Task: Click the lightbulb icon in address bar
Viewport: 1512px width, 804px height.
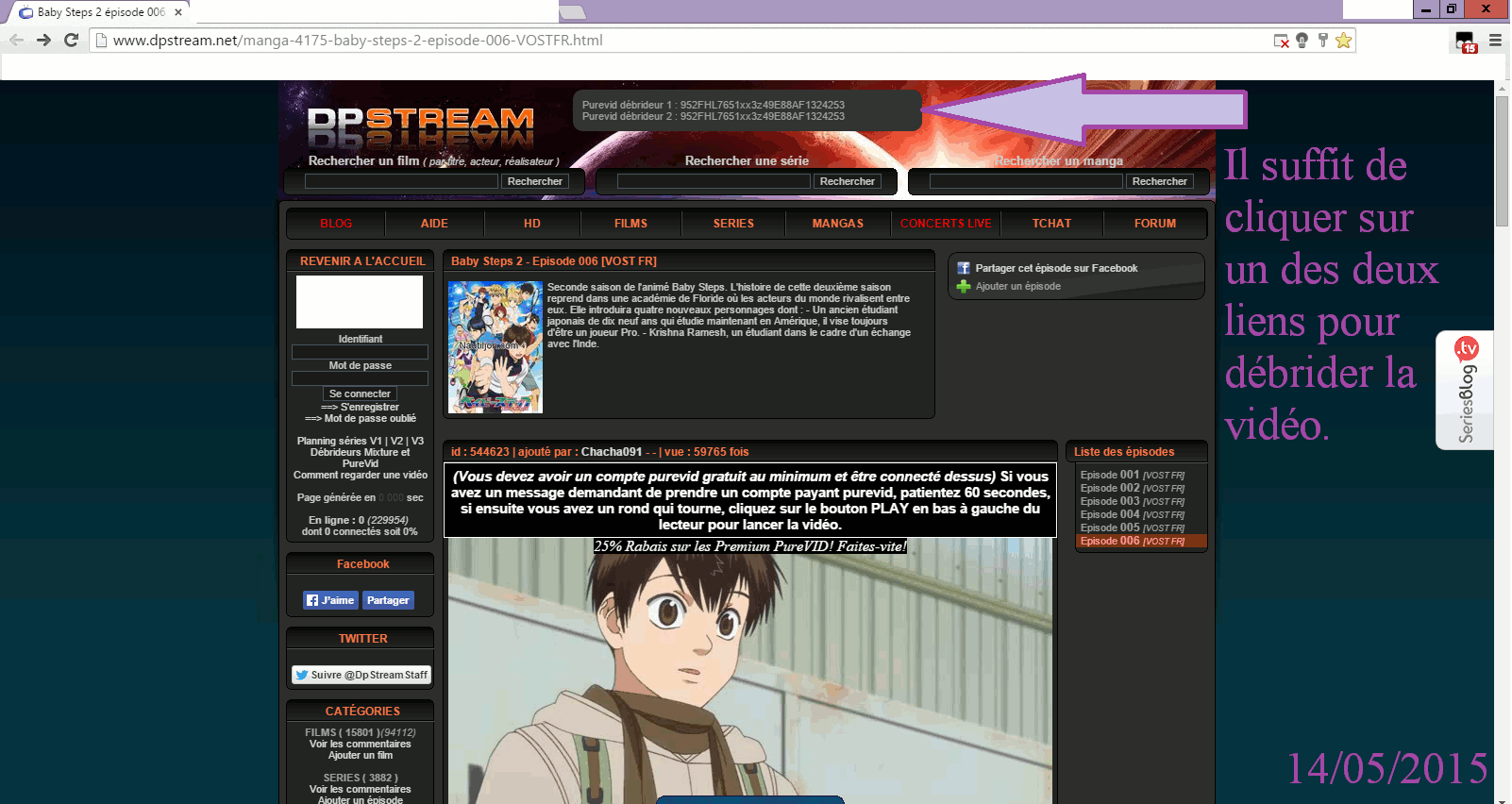Action: 1302,41
